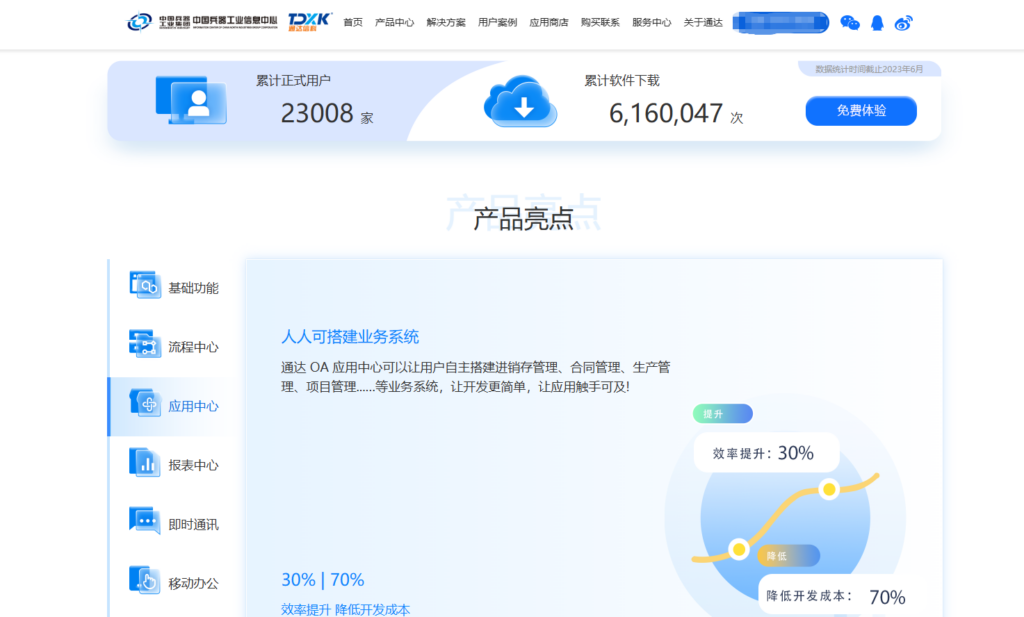
Task: Open the 应用商店 menu
Action: 548,21
